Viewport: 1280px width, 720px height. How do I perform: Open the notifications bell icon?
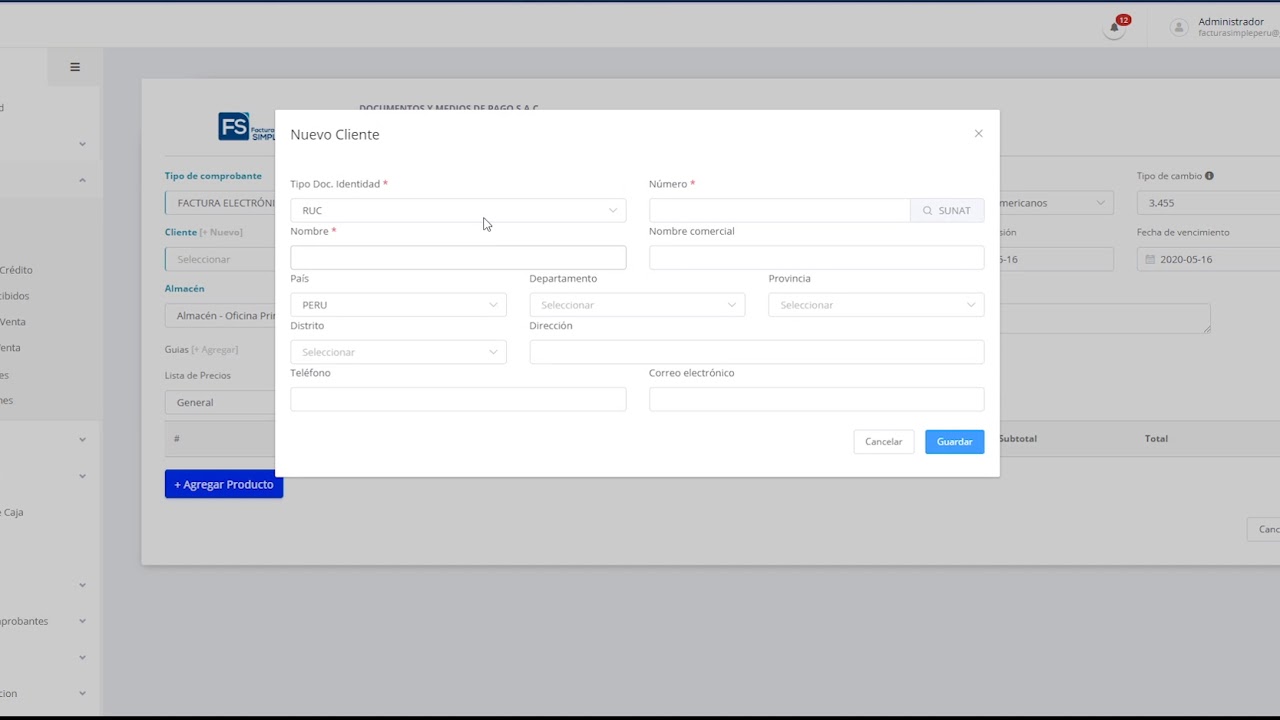coord(1114,28)
